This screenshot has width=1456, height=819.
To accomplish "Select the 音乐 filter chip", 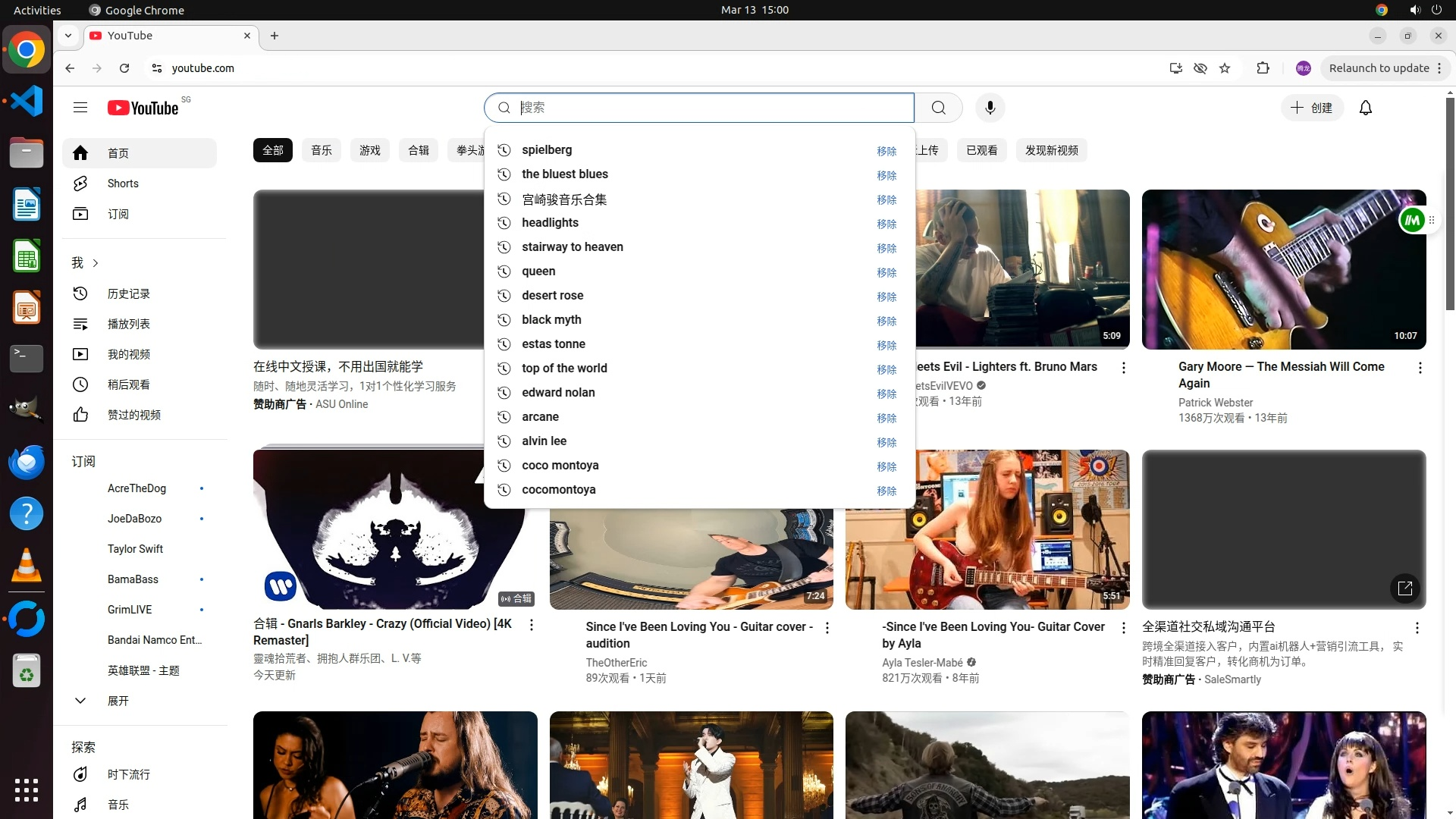I will (x=321, y=150).
